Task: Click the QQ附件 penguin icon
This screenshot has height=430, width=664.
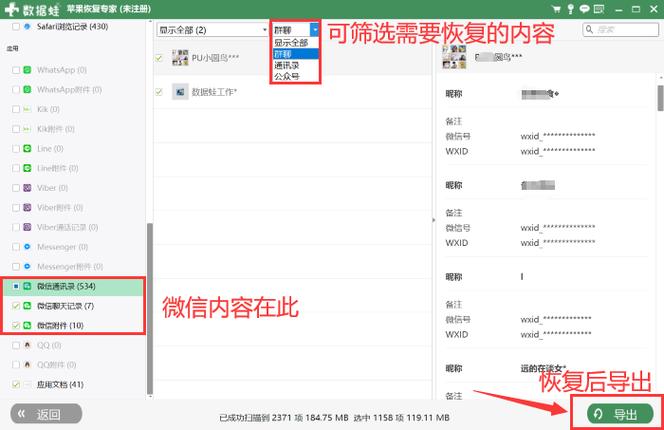Action: click(27, 365)
